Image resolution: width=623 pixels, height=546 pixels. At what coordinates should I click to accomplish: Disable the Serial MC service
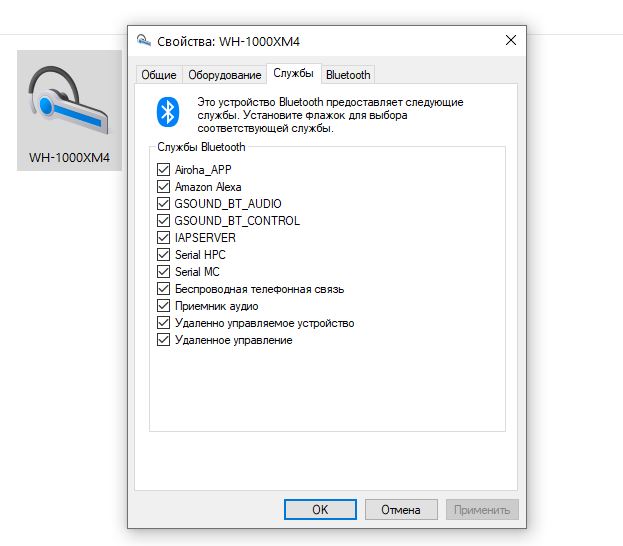click(163, 271)
